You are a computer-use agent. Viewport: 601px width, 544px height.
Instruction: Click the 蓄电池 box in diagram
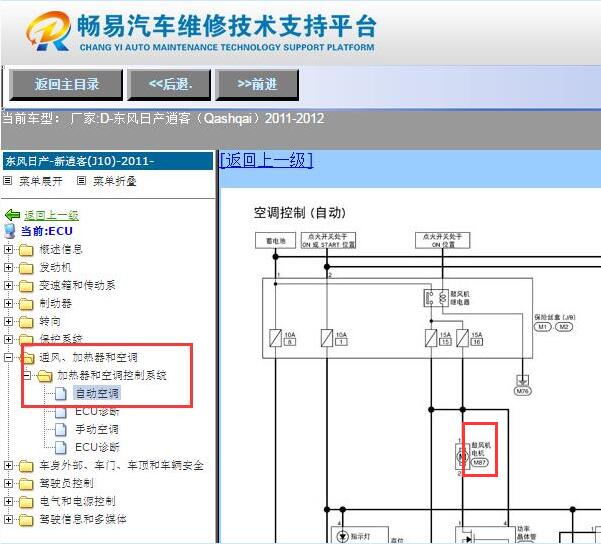276,241
